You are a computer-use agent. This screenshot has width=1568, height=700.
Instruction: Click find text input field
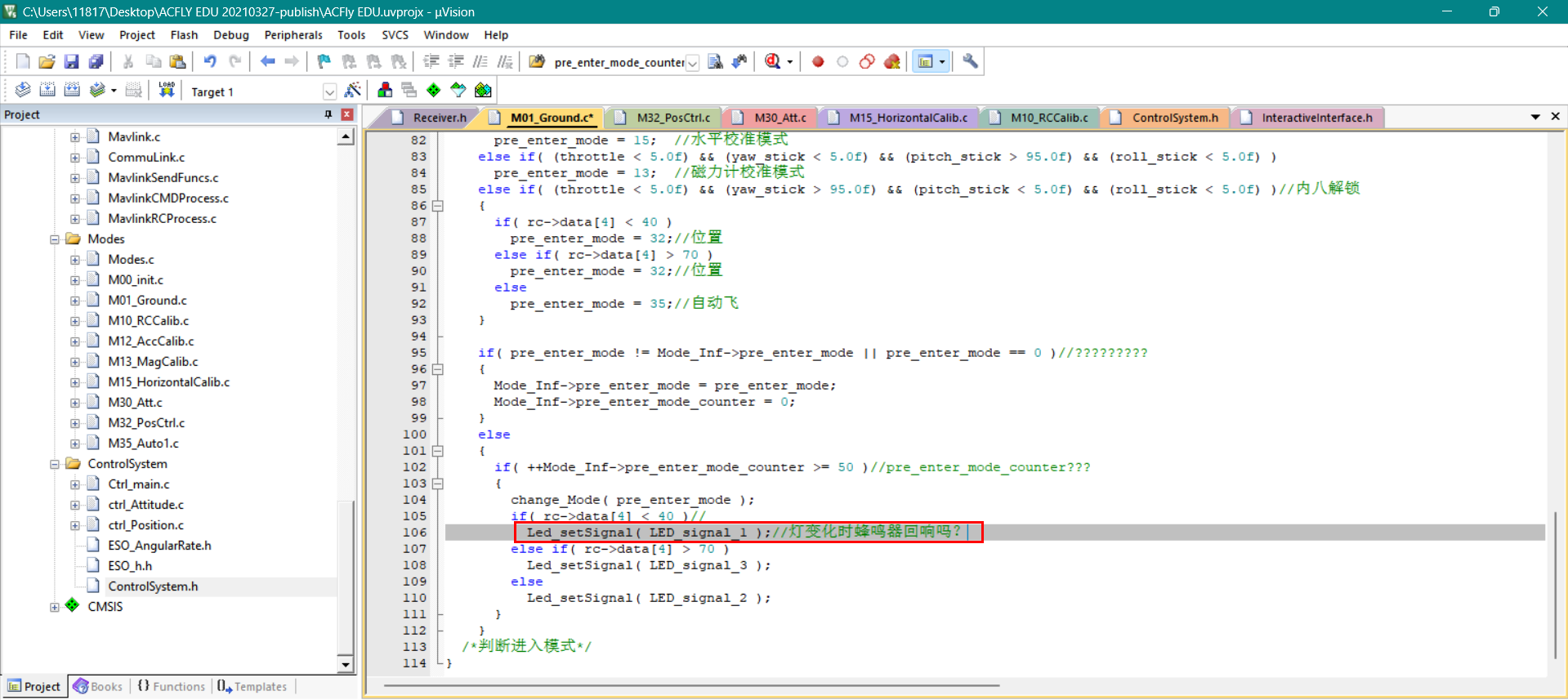click(x=619, y=63)
